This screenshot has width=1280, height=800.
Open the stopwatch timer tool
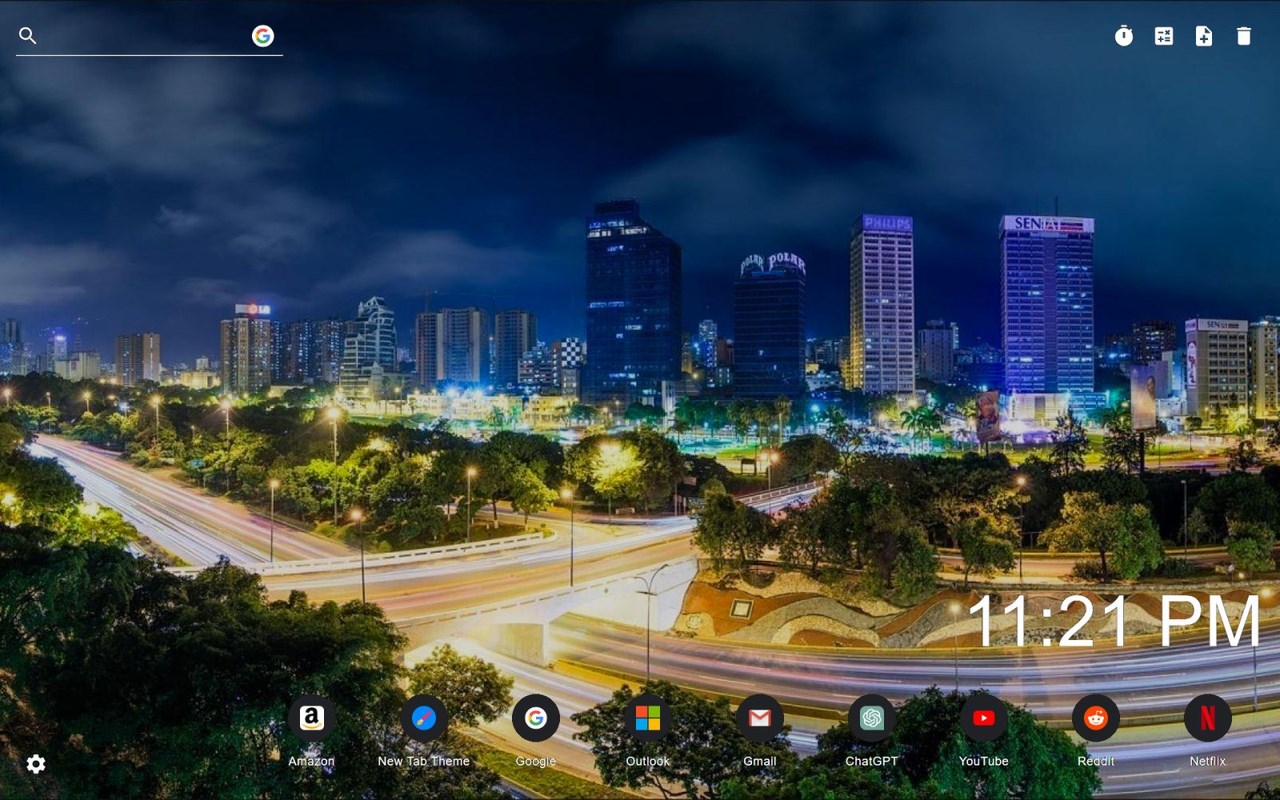(x=1124, y=36)
